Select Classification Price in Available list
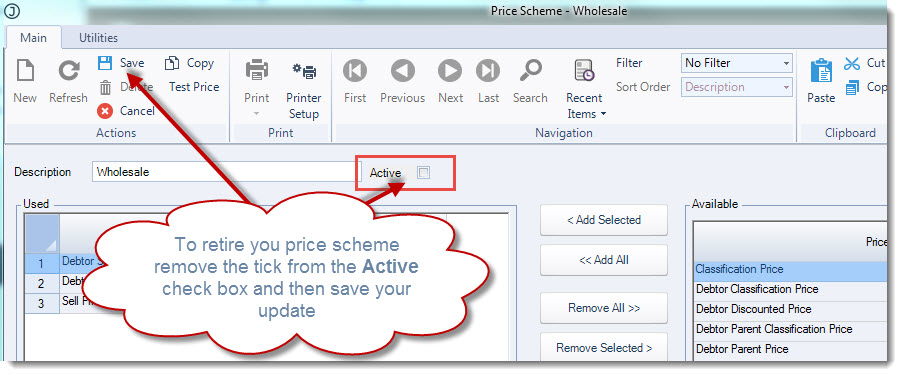 (x=790, y=269)
